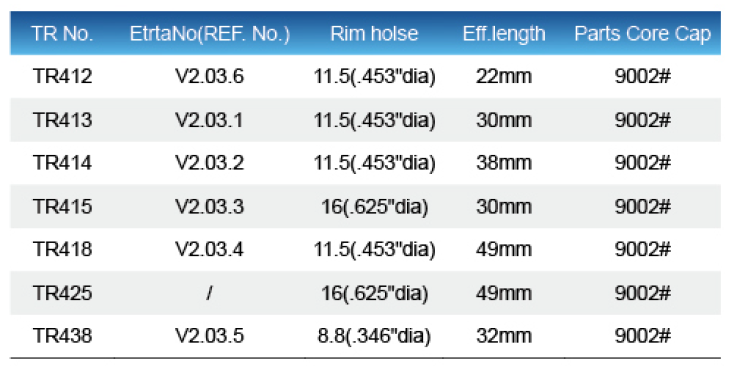The width and height of the screenshot is (729, 366).
Task: Select the V2.03.5 reference cell
Action: [x=210, y=336]
